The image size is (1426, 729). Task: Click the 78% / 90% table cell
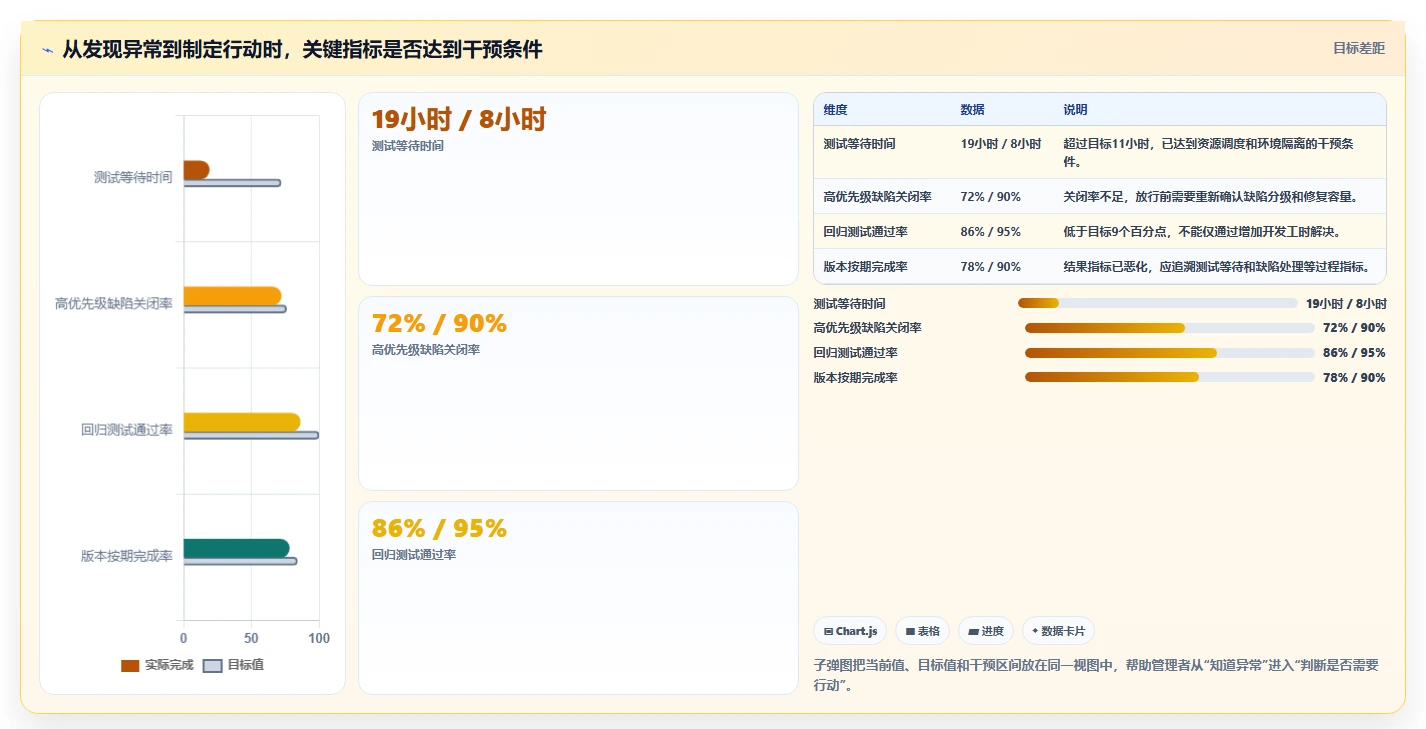[x=990, y=267]
